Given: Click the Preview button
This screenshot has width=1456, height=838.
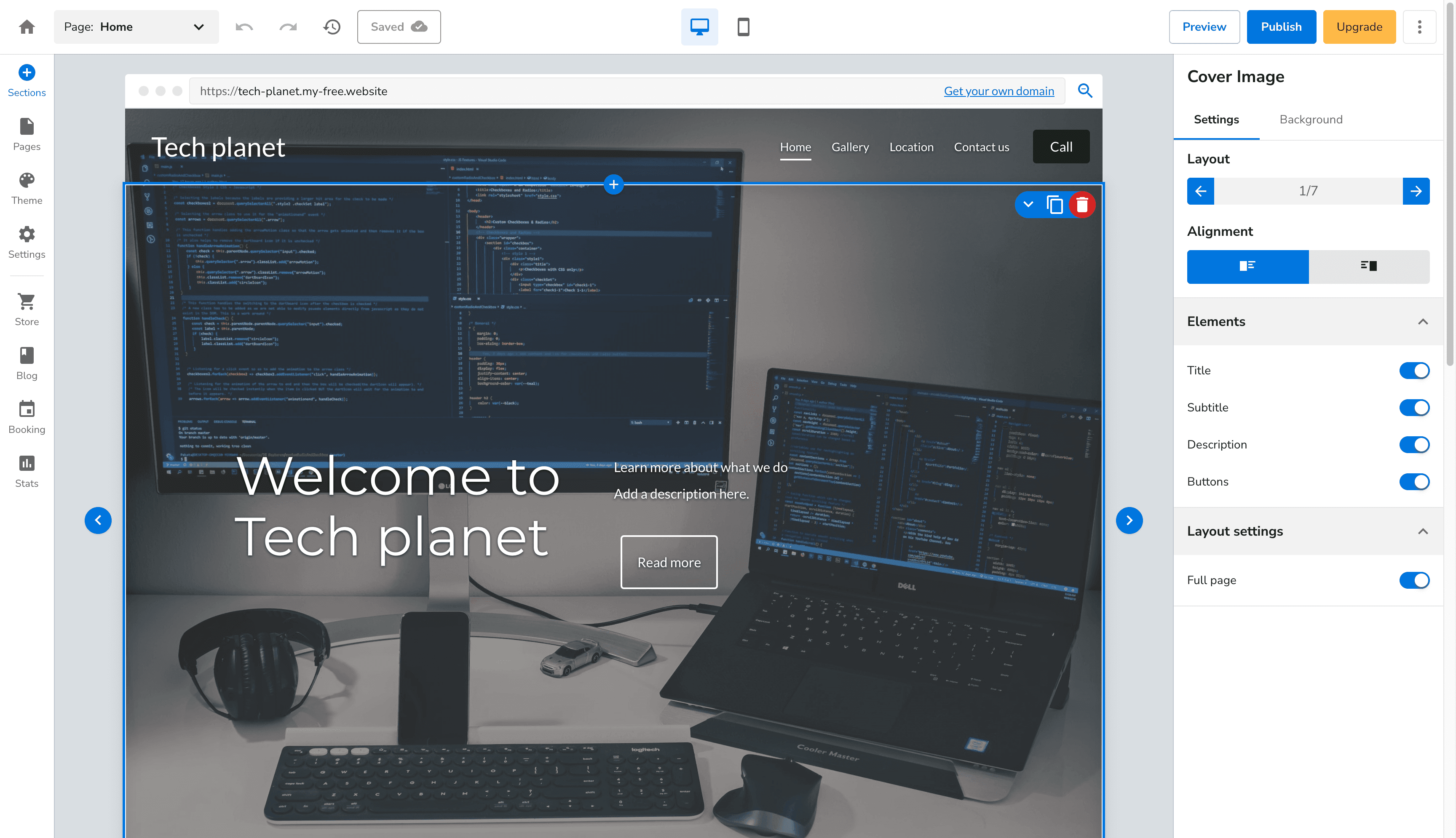Looking at the screenshot, I should pyautogui.click(x=1204, y=27).
